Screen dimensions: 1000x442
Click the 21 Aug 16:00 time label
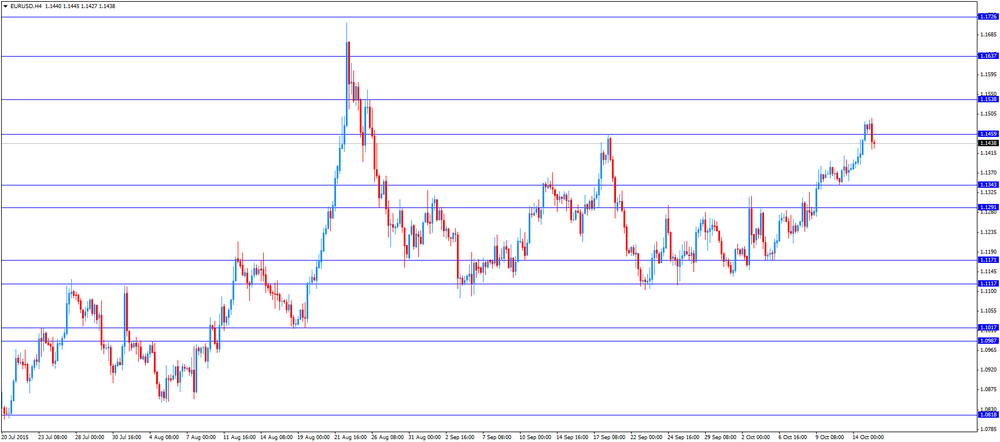tap(349, 438)
